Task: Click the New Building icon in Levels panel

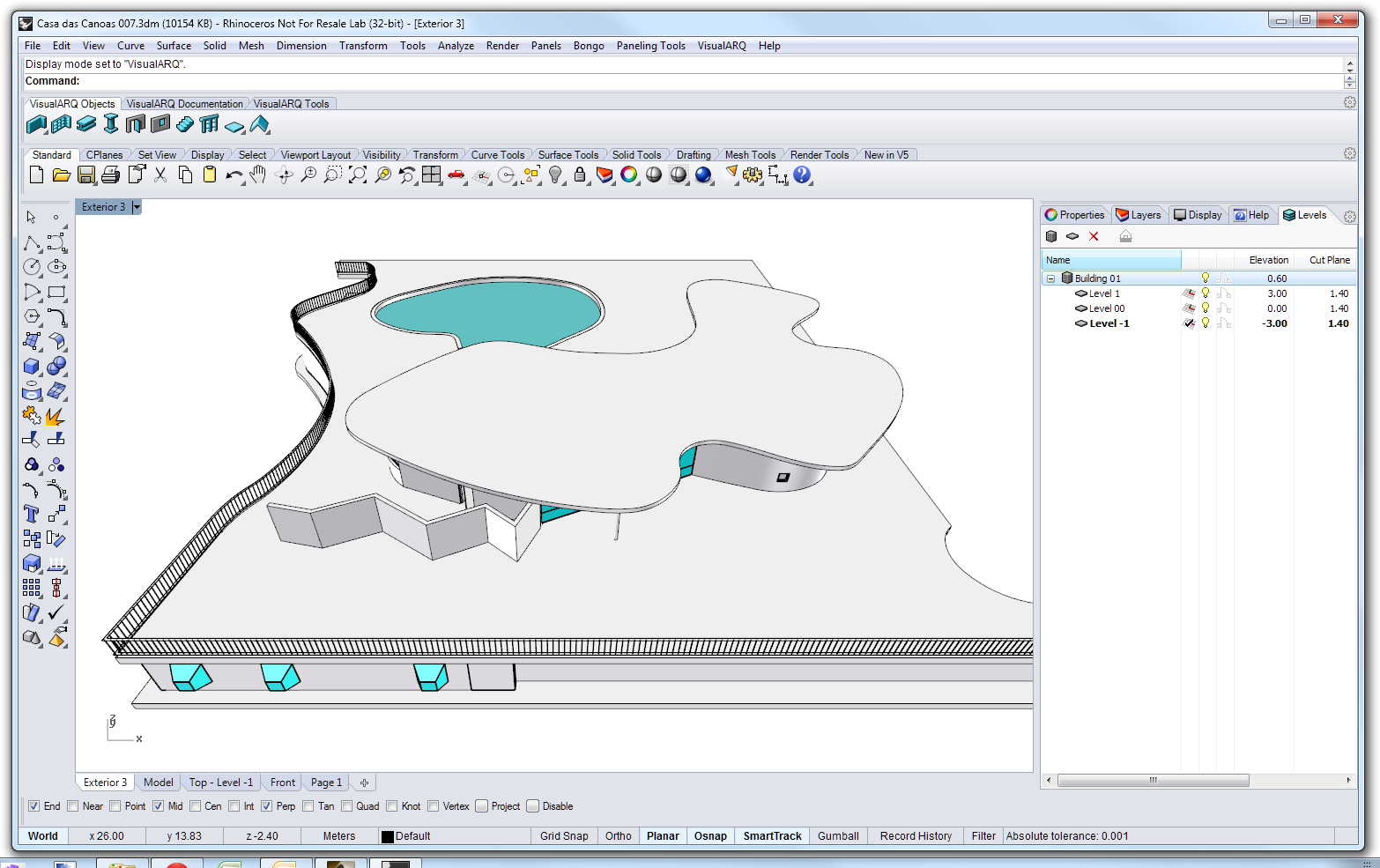Action: 1050,236
